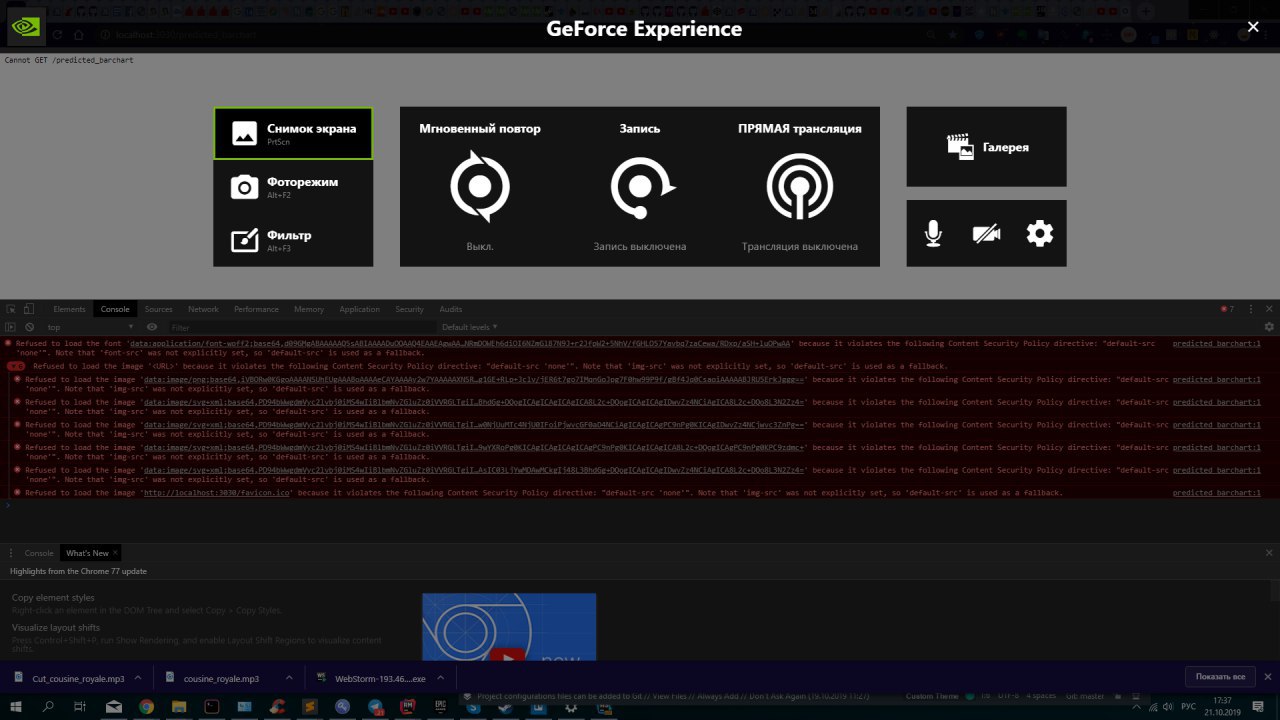Open the Default levels dropdown
Screen dimensions: 1280x720
click(x=469, y=327)
